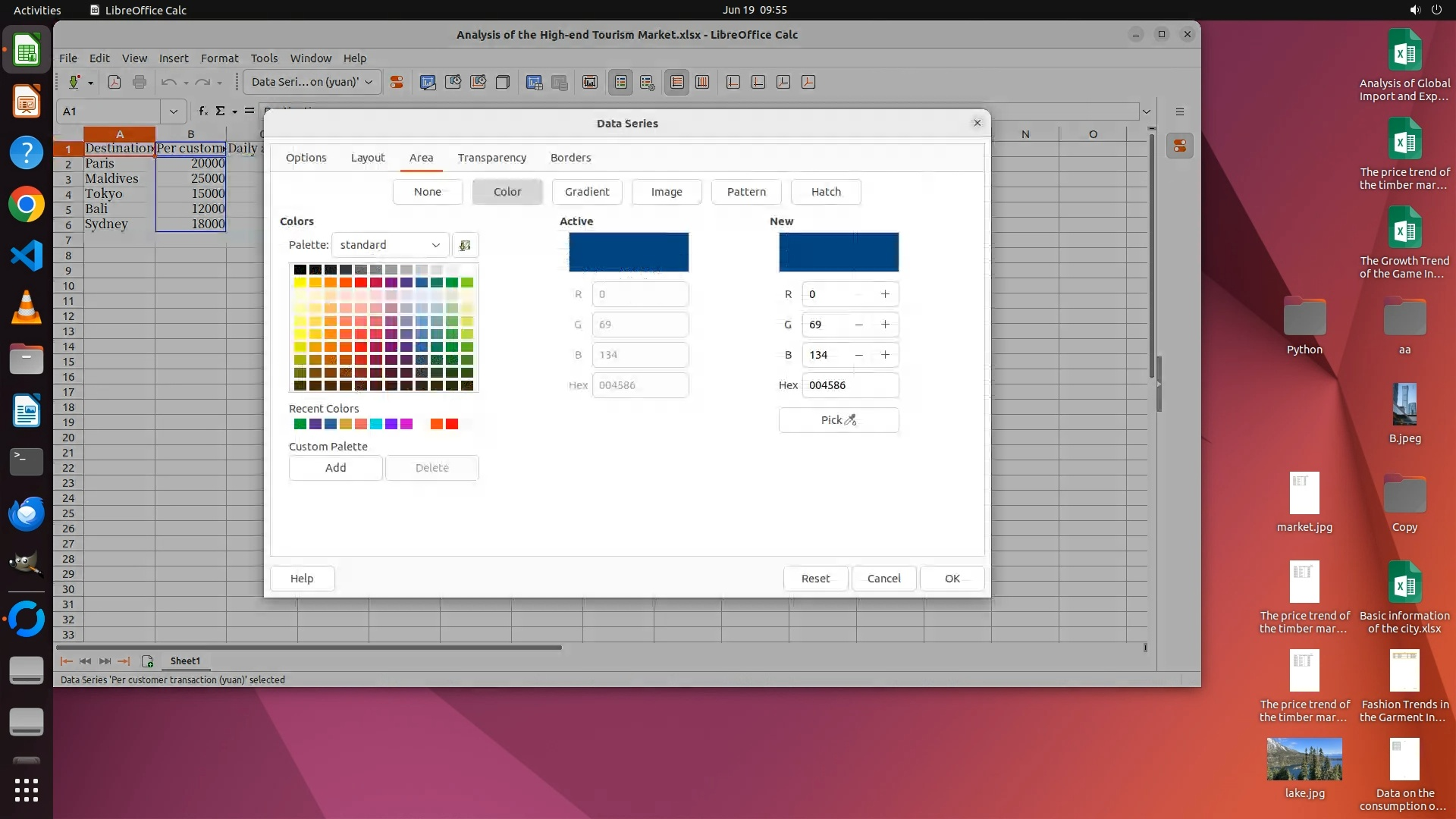Image resolution: width=1456 pixels, height=819 pixels.
Task: Open Thunderbird from the dock
Action: pos(27,514)
